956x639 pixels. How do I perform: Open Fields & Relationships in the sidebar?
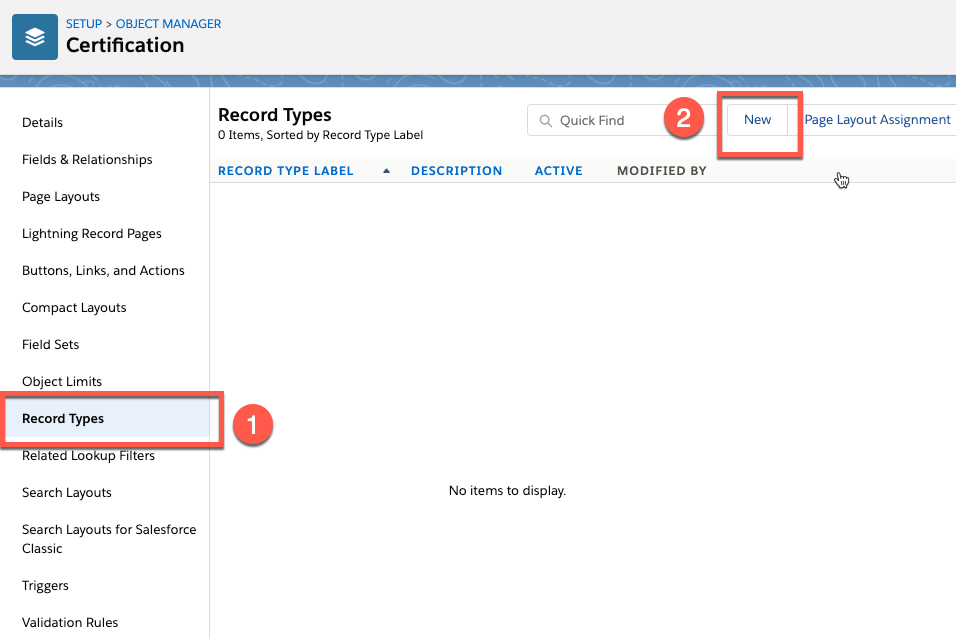click(x=87, y=159)
